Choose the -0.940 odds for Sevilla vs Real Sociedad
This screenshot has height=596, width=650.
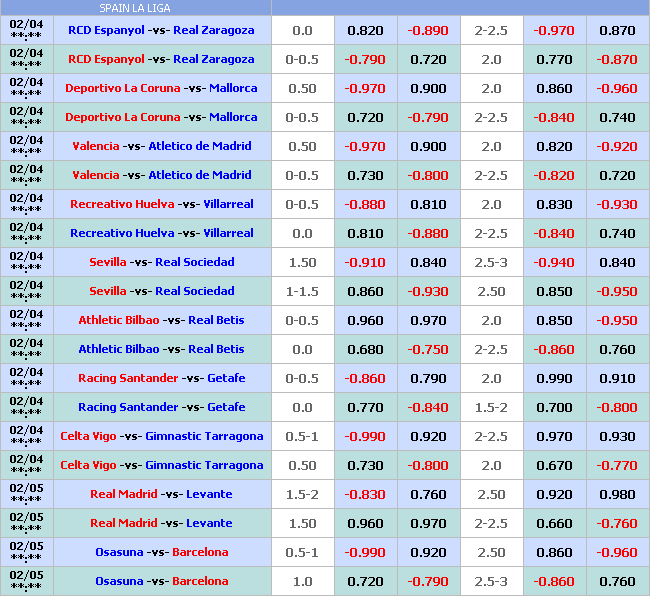pos(554,262)
